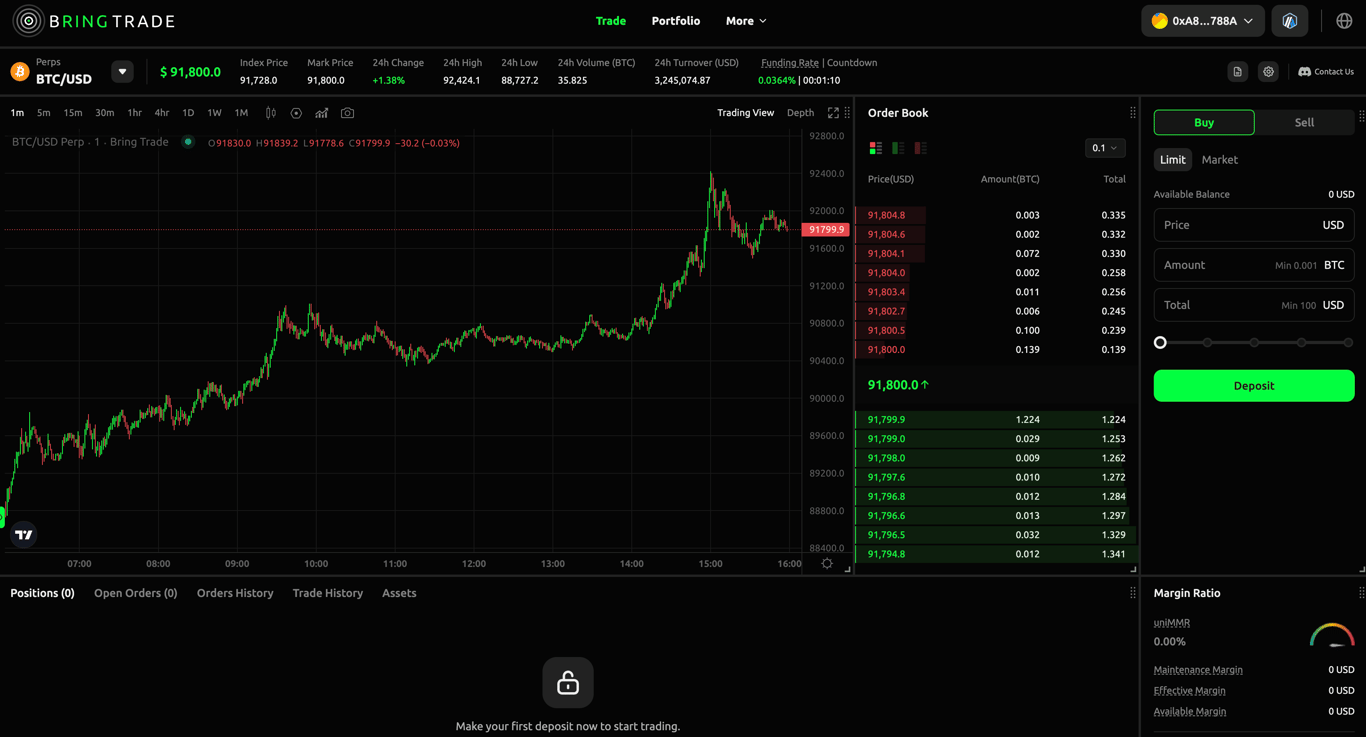Open the documentation page icon
The width and height of the screenshot is (1366, 737).
[x=1238, y=71]
